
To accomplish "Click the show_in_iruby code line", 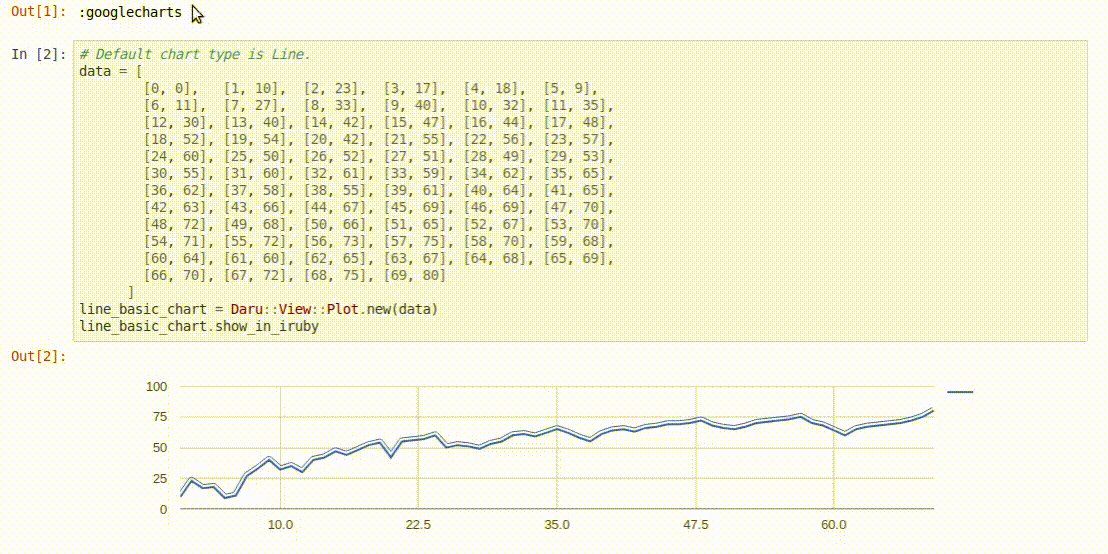I will tap(199, 327).
